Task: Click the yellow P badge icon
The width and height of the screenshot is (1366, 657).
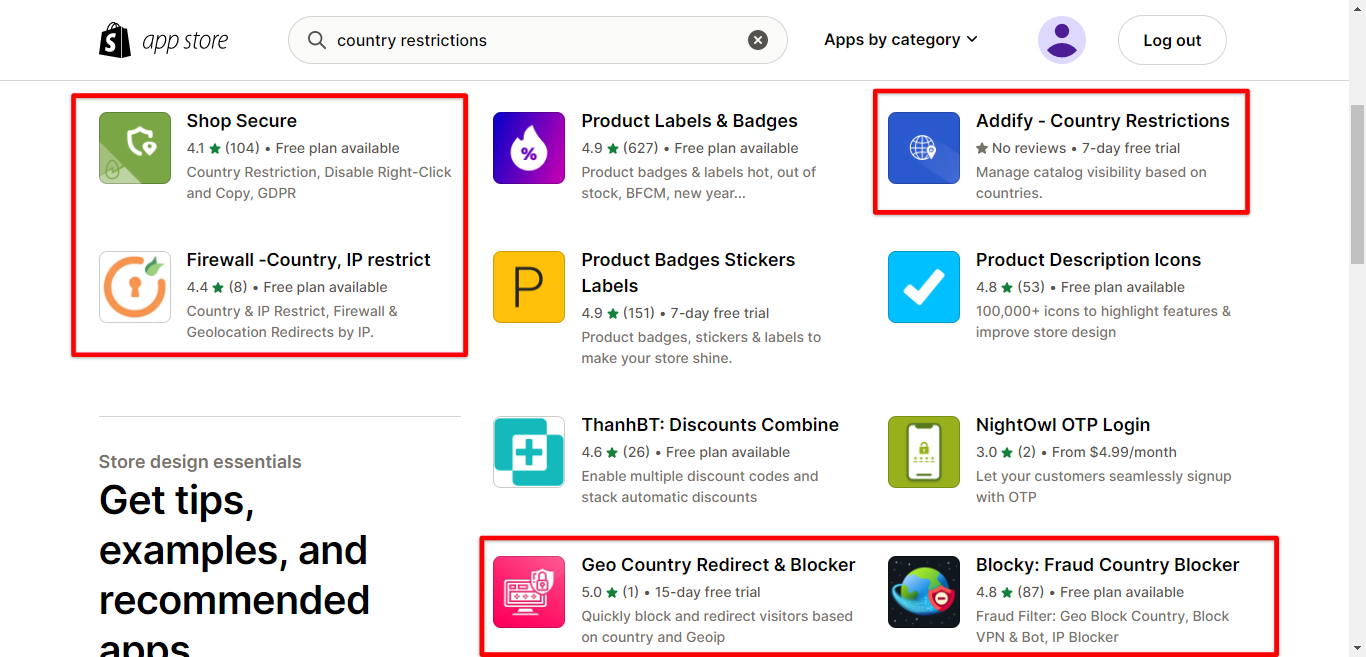Action: click(528, 287)
